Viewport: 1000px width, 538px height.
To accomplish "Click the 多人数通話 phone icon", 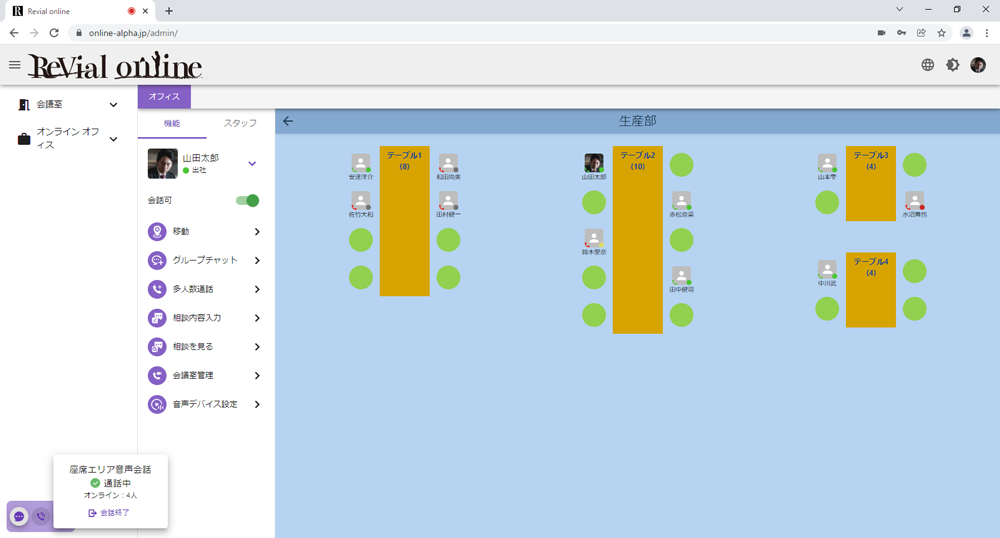I will 156,289.
